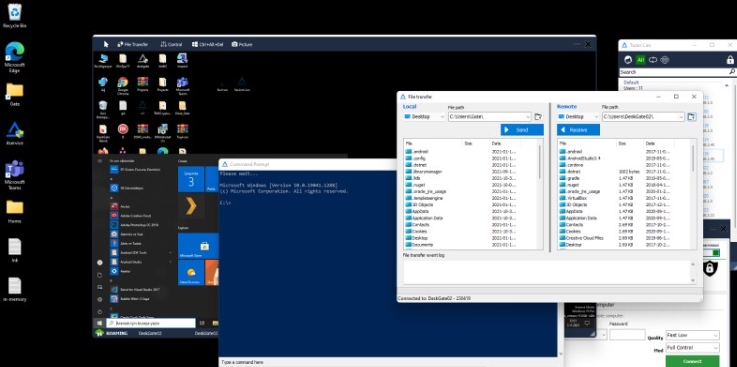
Task: Select the pointer tool in remote session toolbar
Action: [106, 44]
